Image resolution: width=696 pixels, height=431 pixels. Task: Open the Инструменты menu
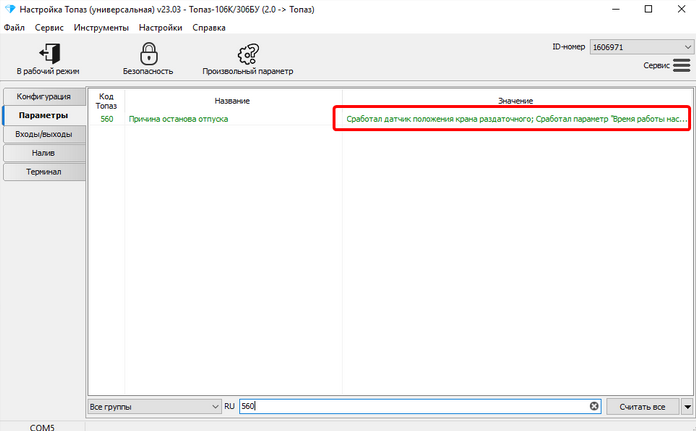click(101, 28)
